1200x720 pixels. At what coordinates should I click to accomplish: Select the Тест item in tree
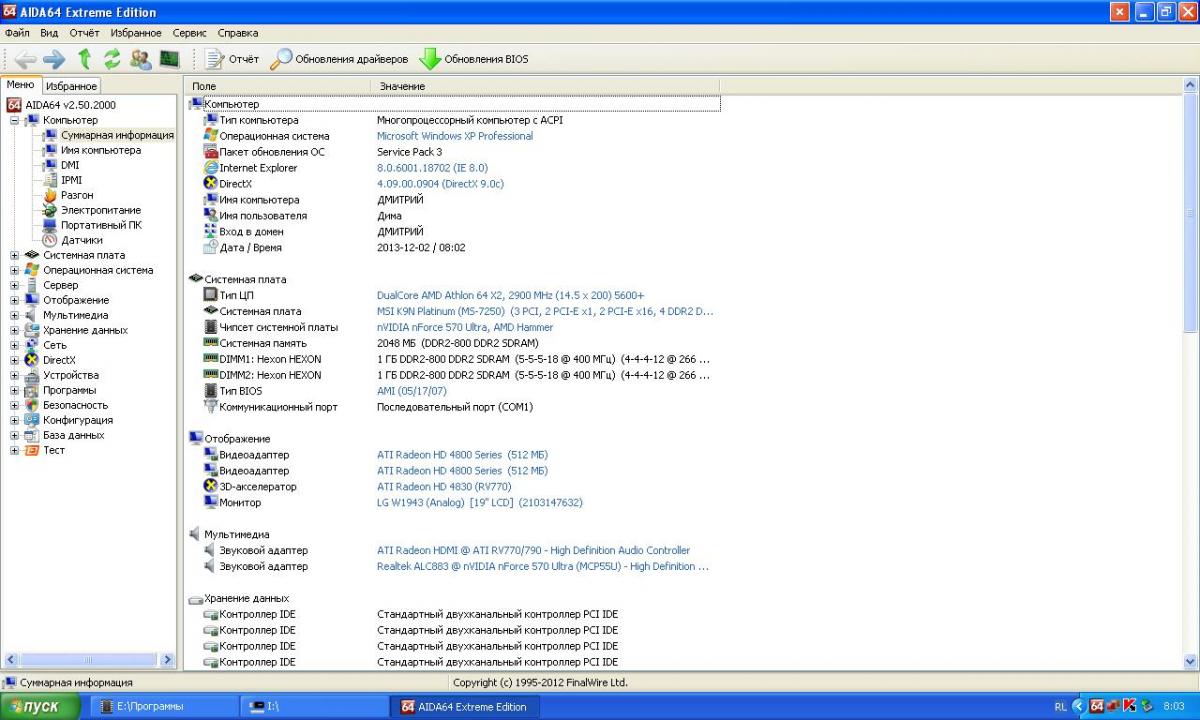54,450
